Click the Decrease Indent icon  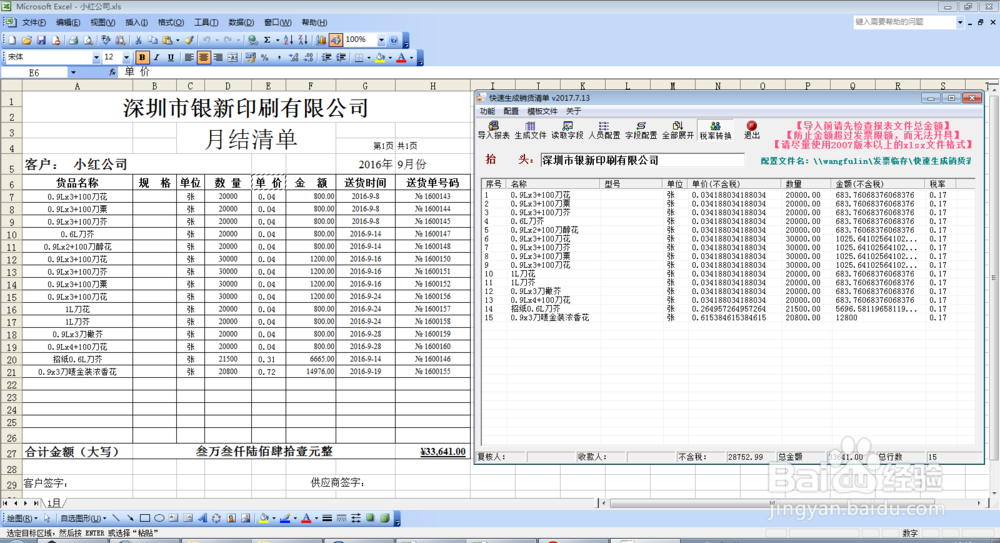pyautogui.click(x=327, y=57)
